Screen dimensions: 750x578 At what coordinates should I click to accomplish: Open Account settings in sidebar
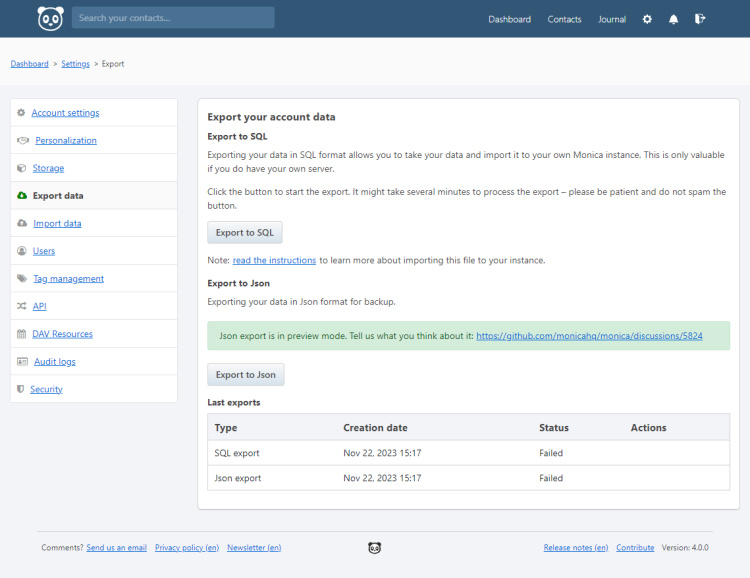pos(65,113)
